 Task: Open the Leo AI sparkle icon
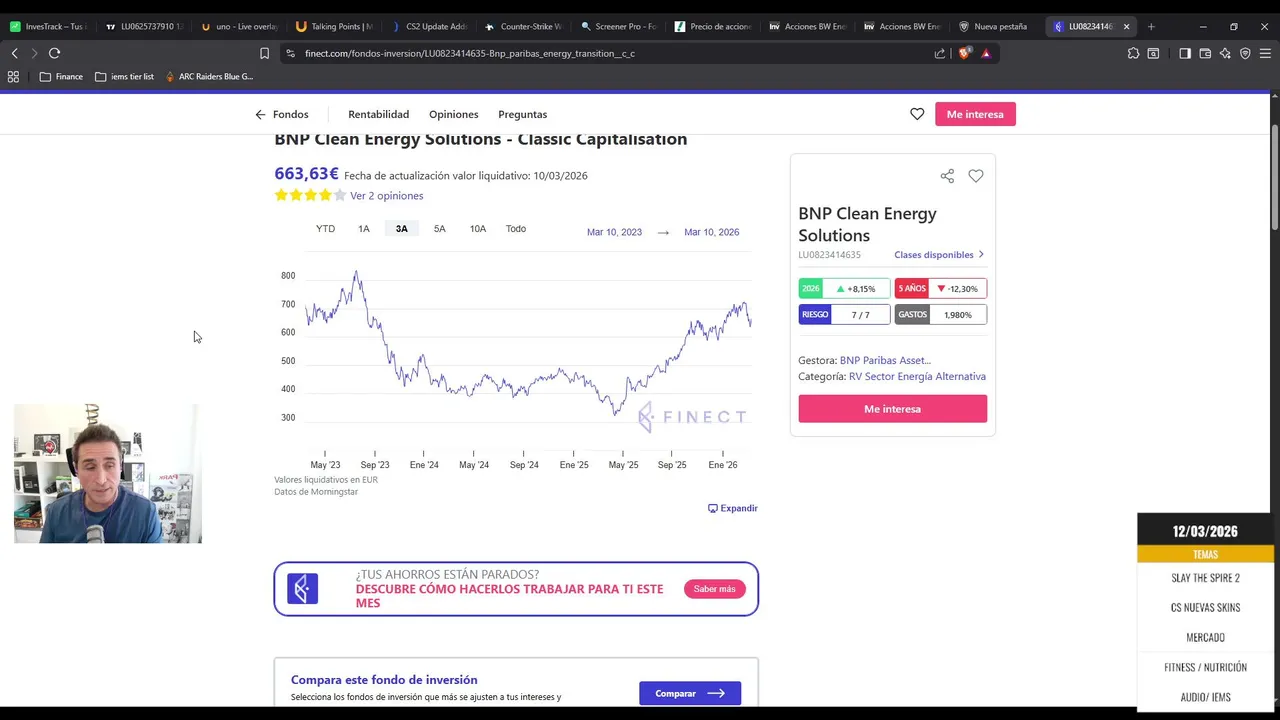pyautogui.click(x=1225, y=53)
